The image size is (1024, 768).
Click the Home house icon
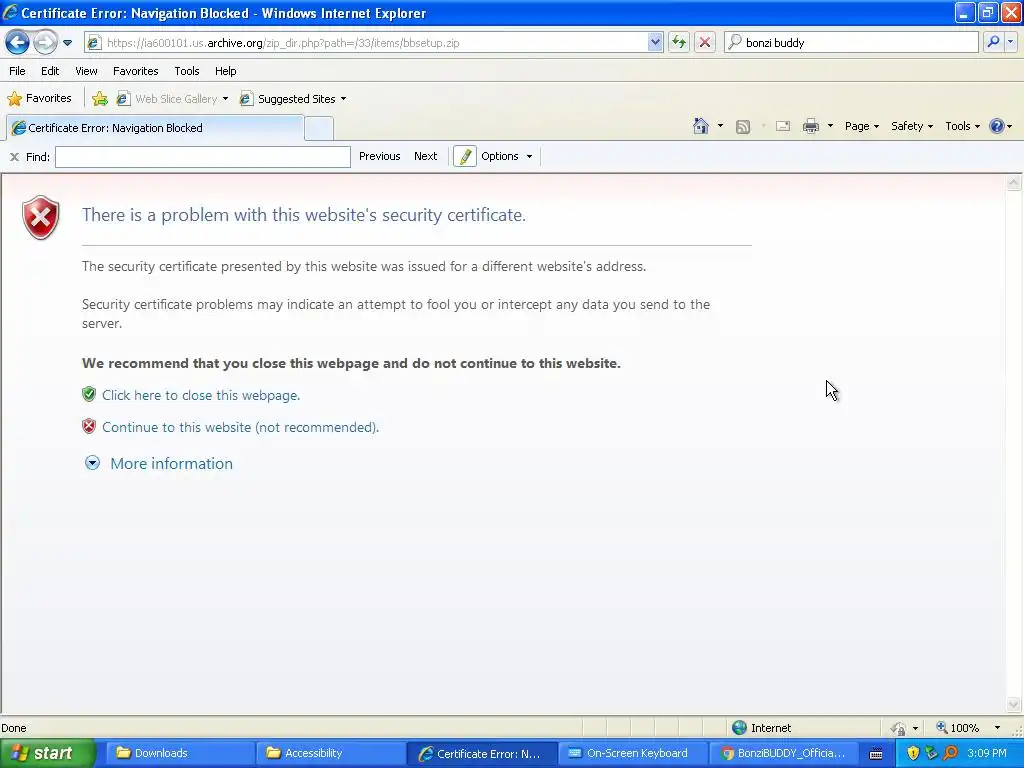point(701,126)
